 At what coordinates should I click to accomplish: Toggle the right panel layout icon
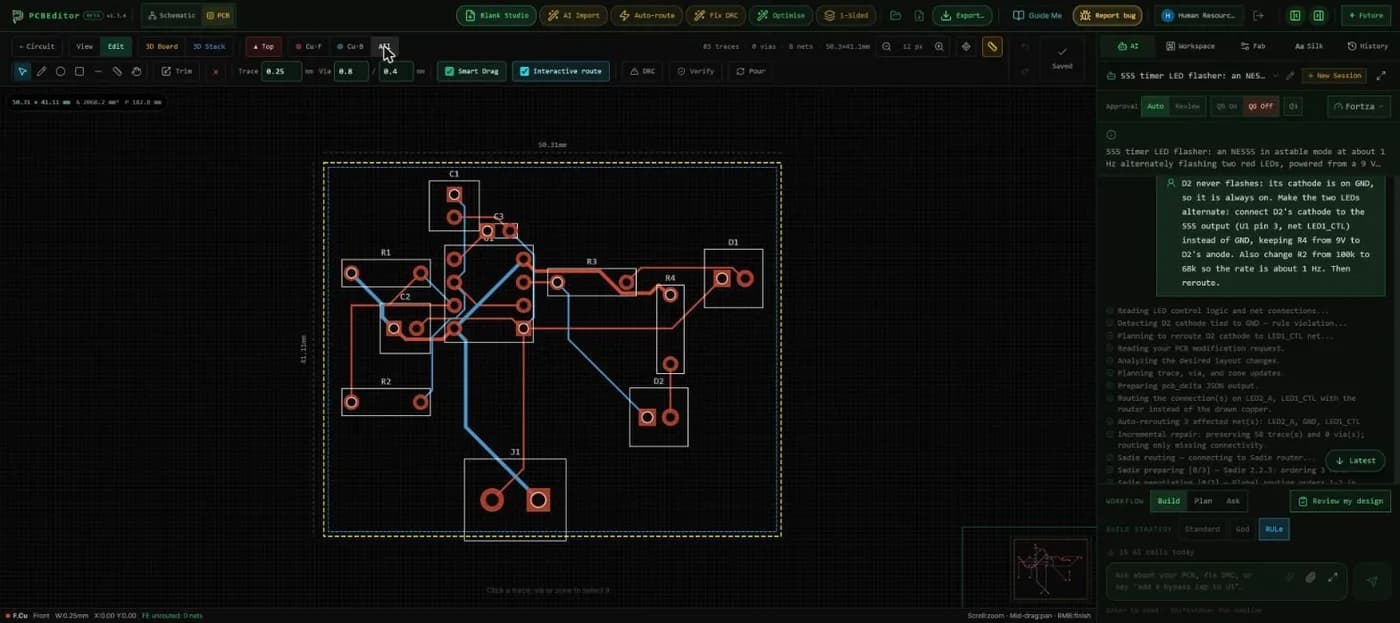pos(1319,16)
